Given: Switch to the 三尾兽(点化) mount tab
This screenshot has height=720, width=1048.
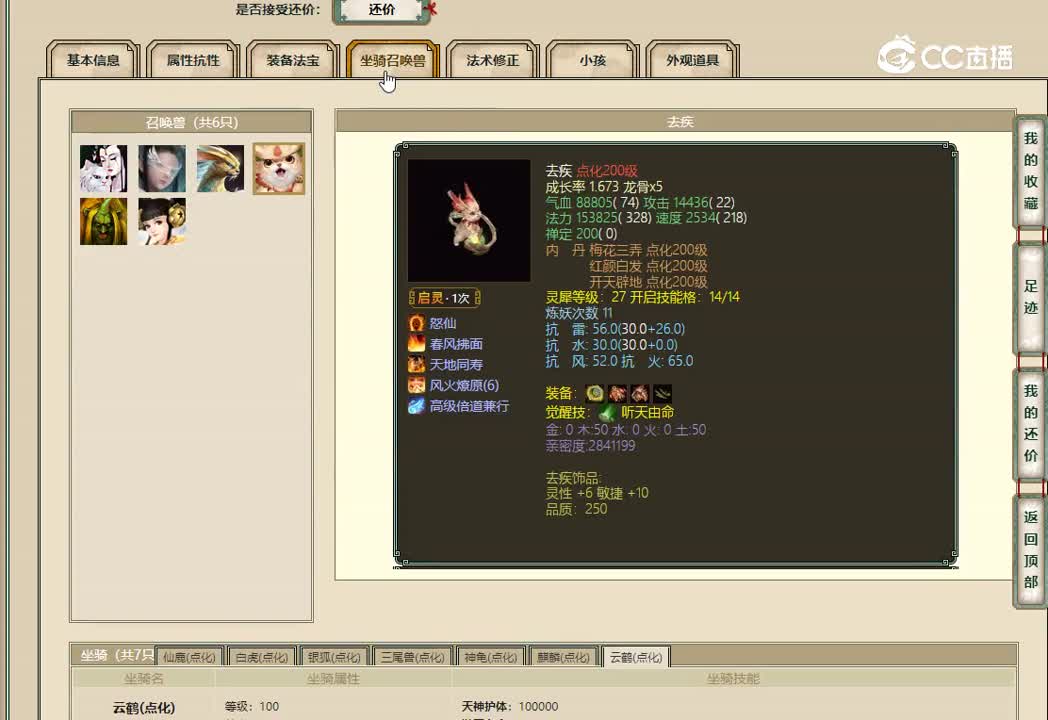Looking at the screenshot, I should [412, 656].
